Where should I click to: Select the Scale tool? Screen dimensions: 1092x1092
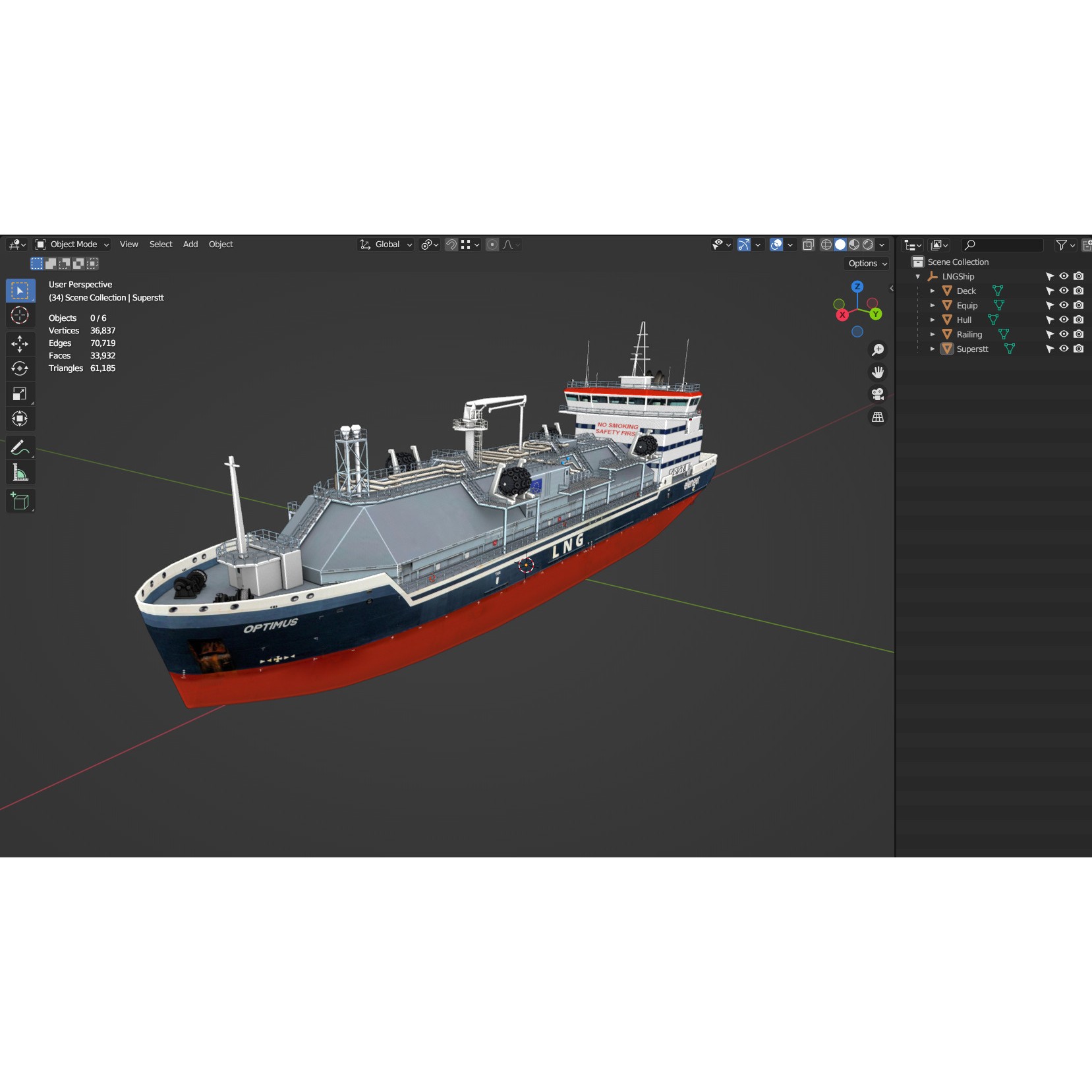click(20, 393)
